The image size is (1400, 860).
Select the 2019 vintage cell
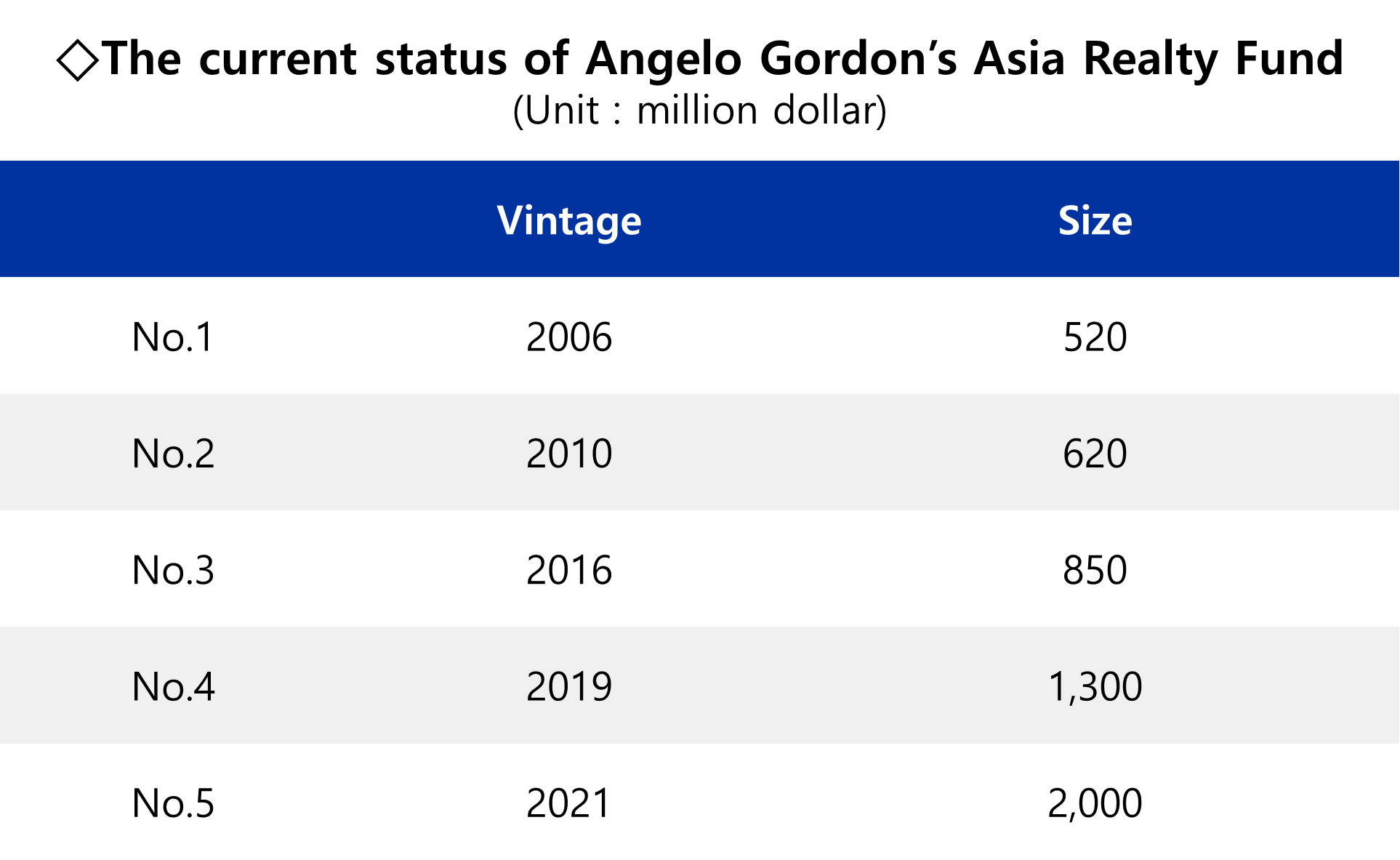(569, 686)
